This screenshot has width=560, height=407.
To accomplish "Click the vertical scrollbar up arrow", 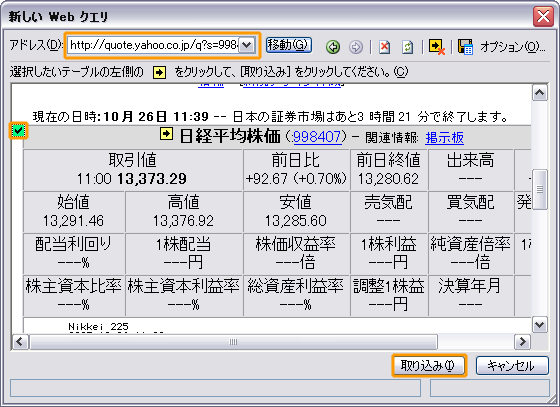I will click(x=539, y=93).
